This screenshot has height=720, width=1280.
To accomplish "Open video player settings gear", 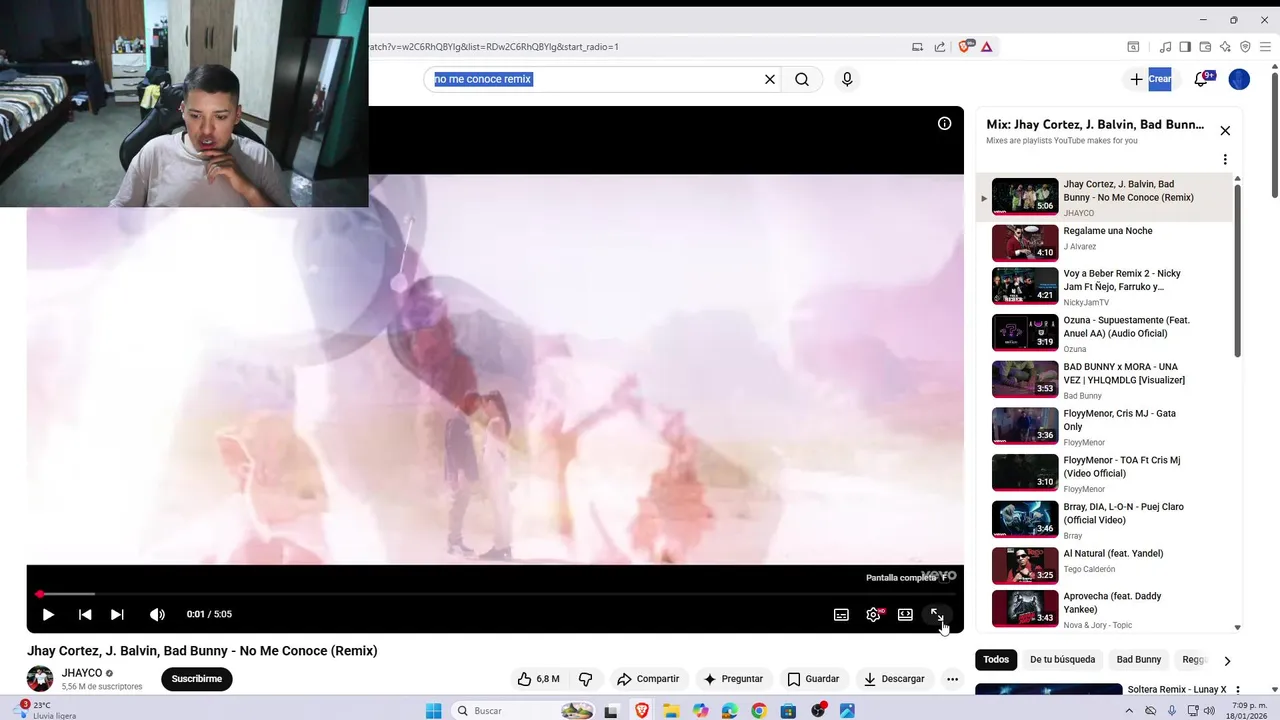I will click(x=873, y=614).
